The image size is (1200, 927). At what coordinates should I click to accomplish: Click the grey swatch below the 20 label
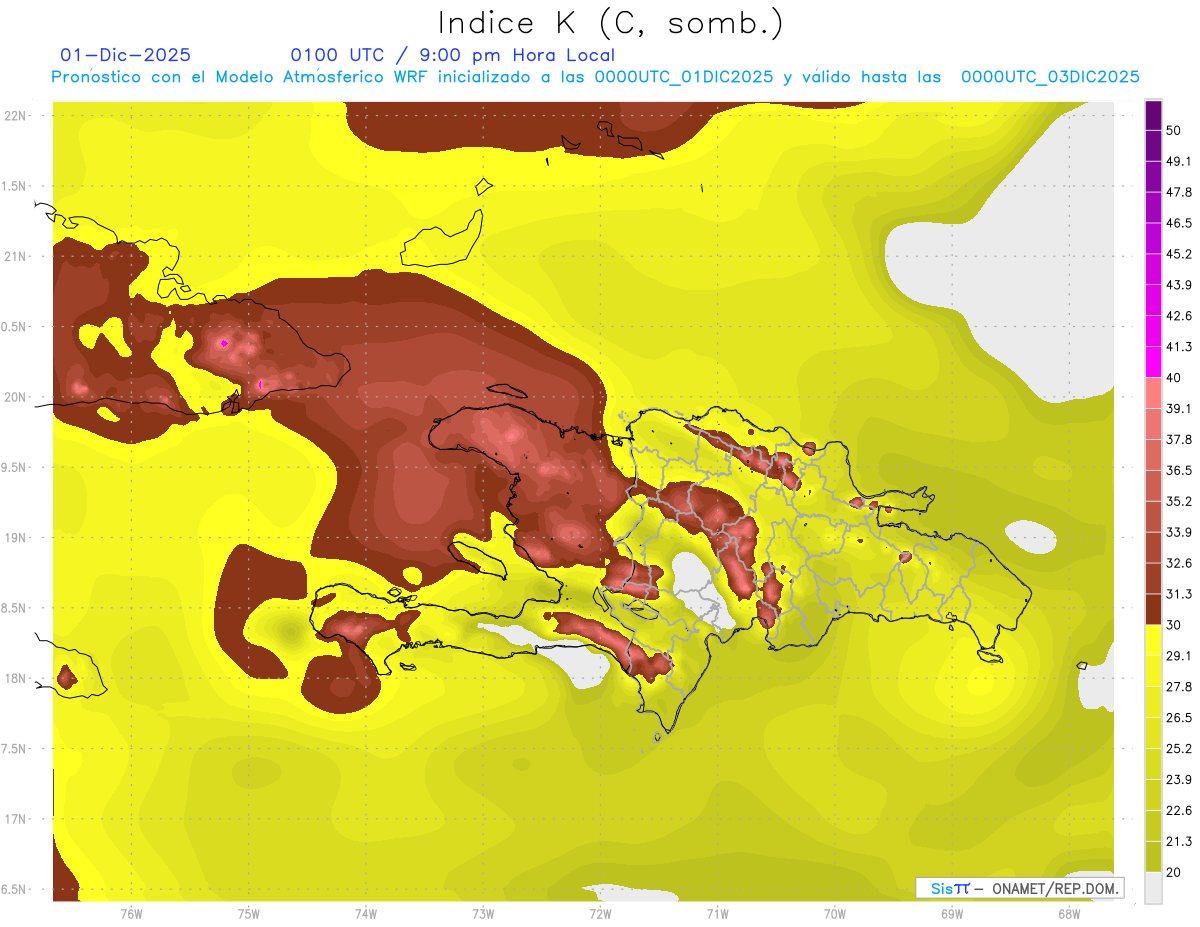(x=1153, y=888)
